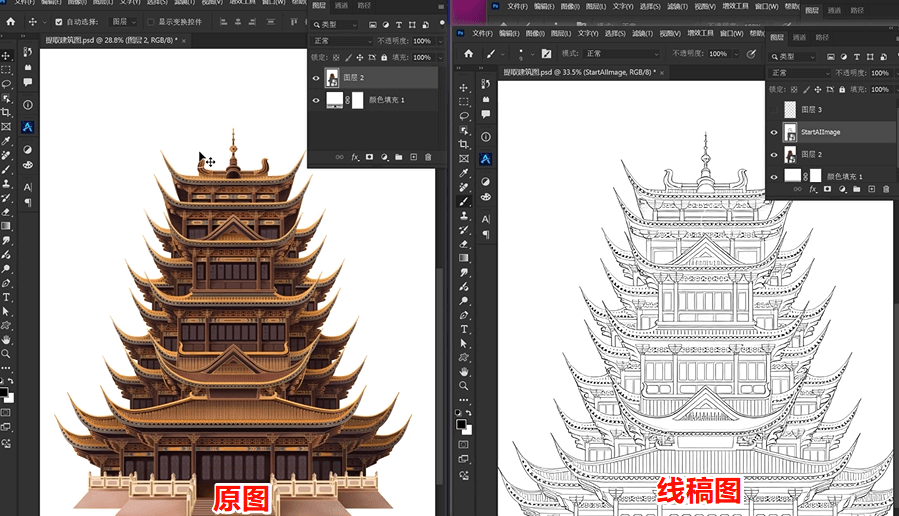Open blue plugin panel icon in left window
This screenshot has height=516, width=899.
pyautogui.click(x=27, y=127)
